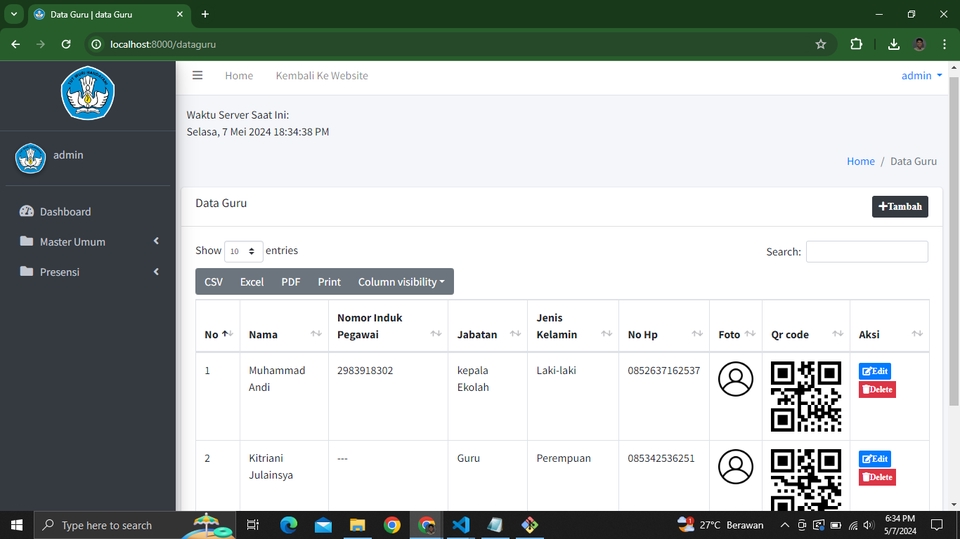Click Muhammad Andi's QR code image
Image resolution: width=960 pixels, height=539 pixels.
coord(806,396)
